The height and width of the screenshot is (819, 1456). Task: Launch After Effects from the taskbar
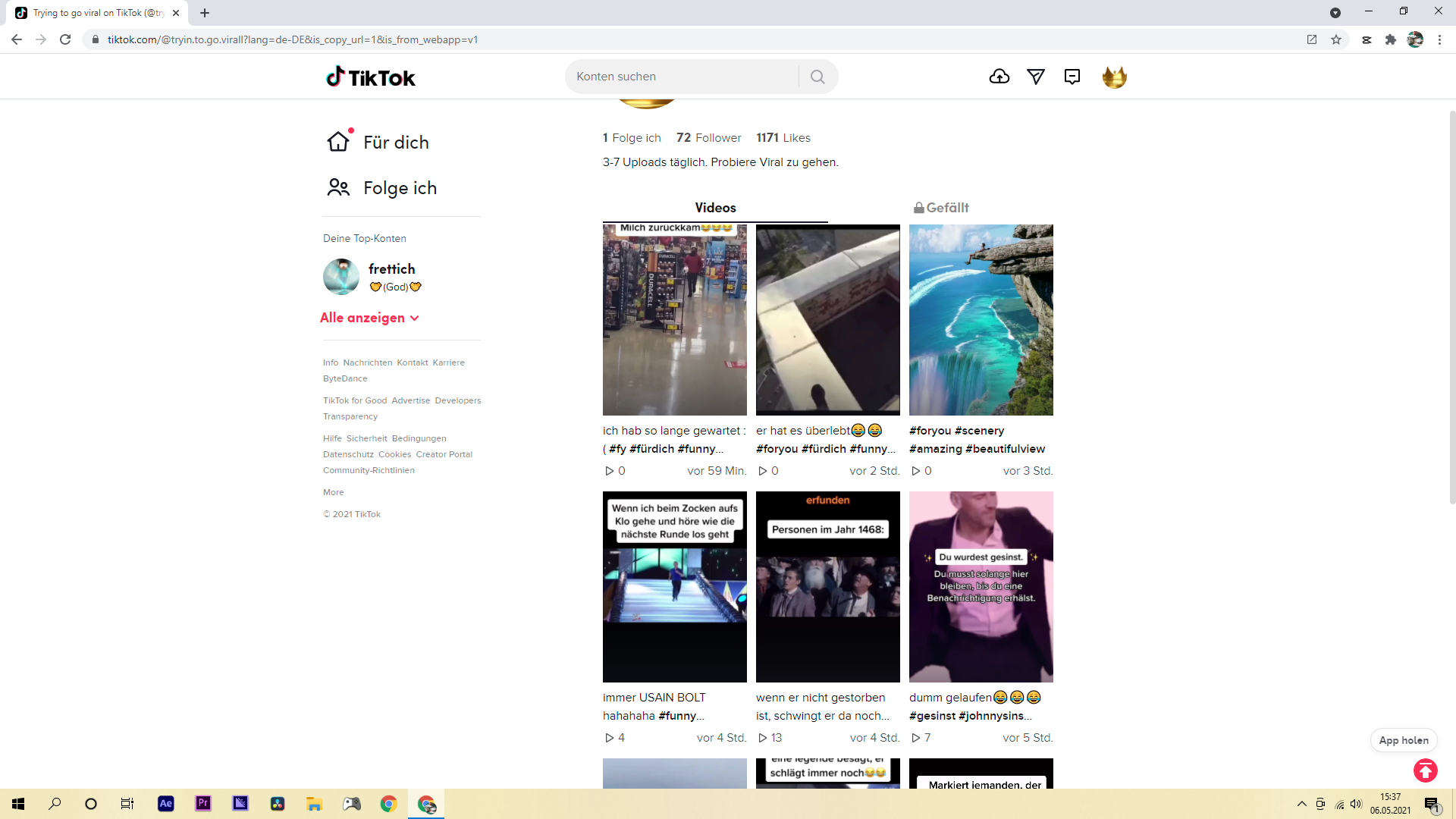(165, 804)
